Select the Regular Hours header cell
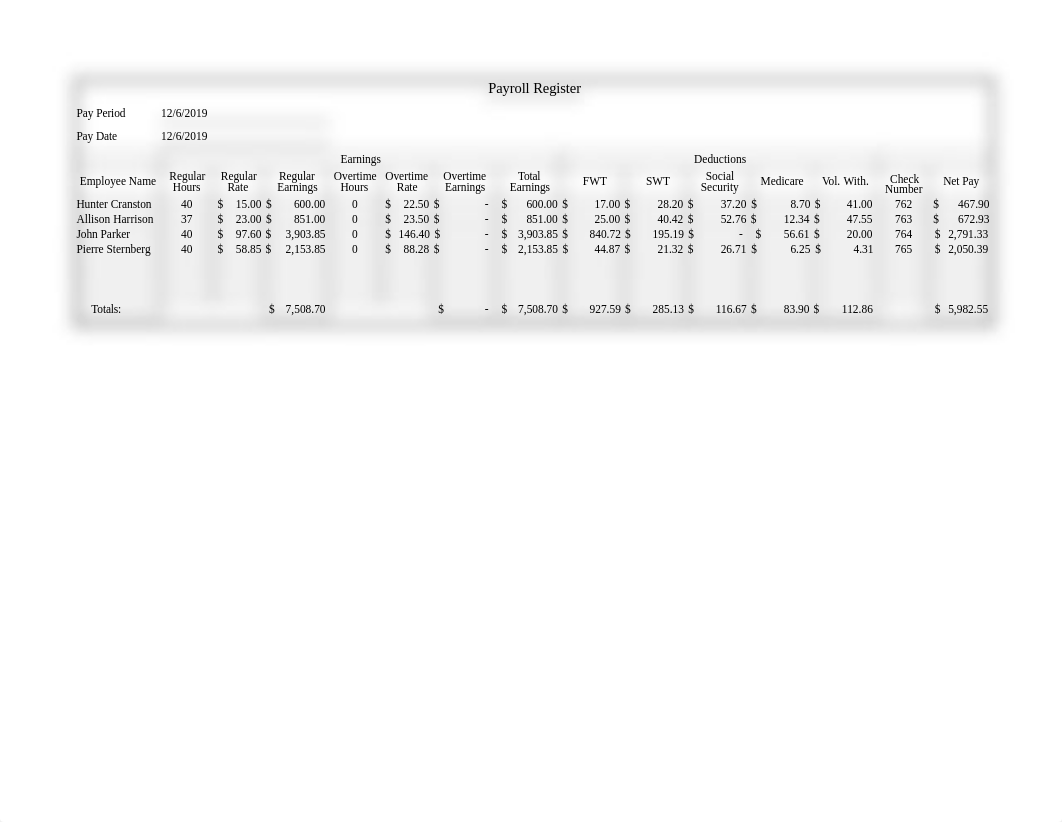The height and width of the screenshot is (822, 1062). point(187,181)
